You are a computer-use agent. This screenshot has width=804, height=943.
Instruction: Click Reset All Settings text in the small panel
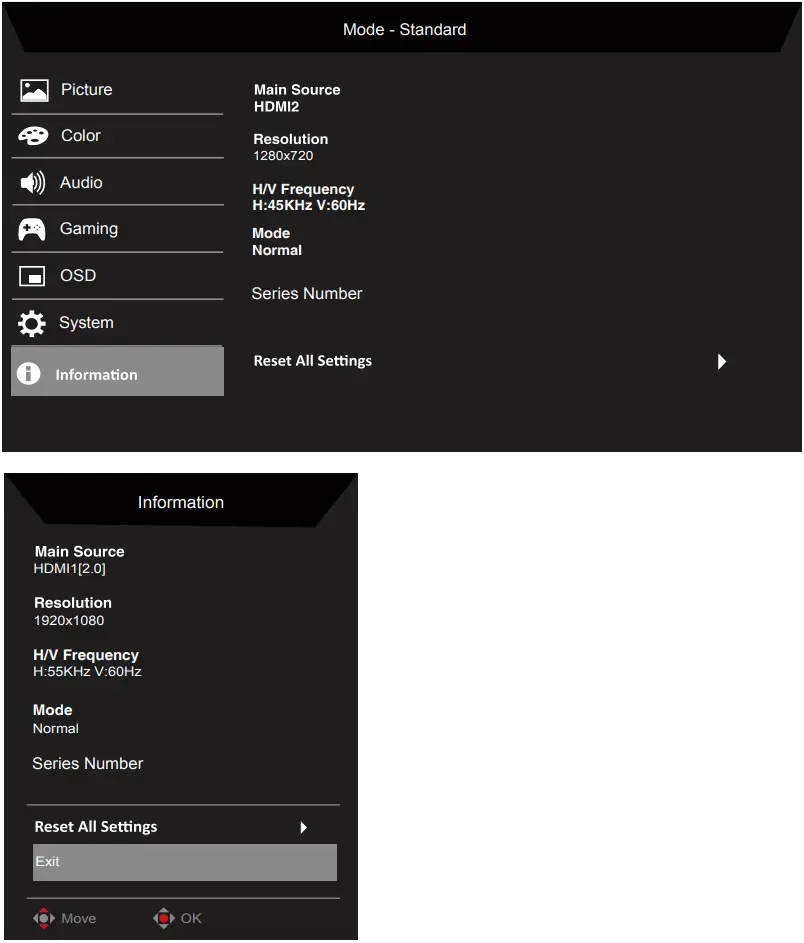click(x=96, y=827)
